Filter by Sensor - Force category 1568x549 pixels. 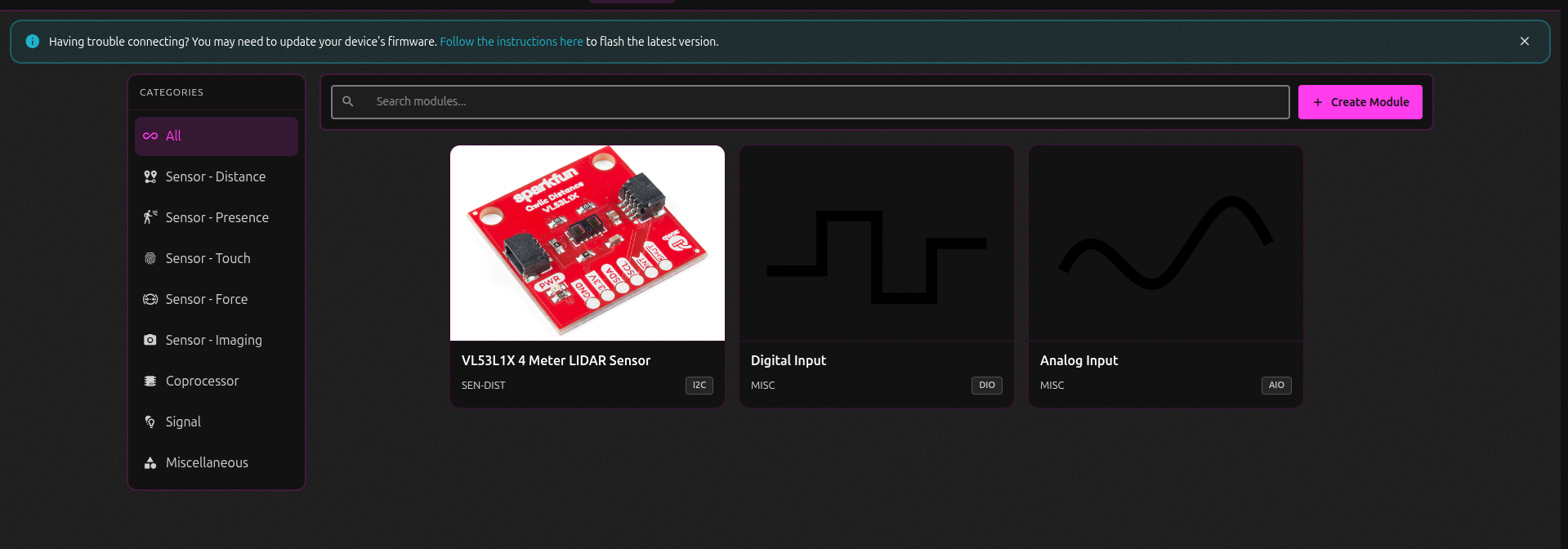point(217,299)
